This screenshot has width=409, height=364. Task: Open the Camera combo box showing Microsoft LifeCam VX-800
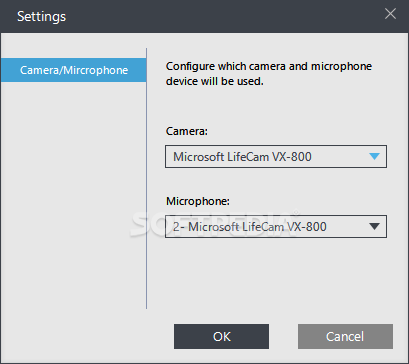click(276, 156)
